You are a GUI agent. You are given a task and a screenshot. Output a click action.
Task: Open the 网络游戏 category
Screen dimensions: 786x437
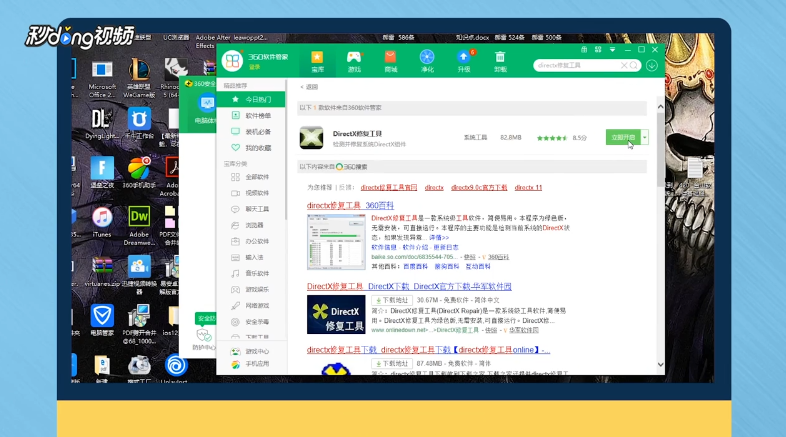(x=251, y=306)
